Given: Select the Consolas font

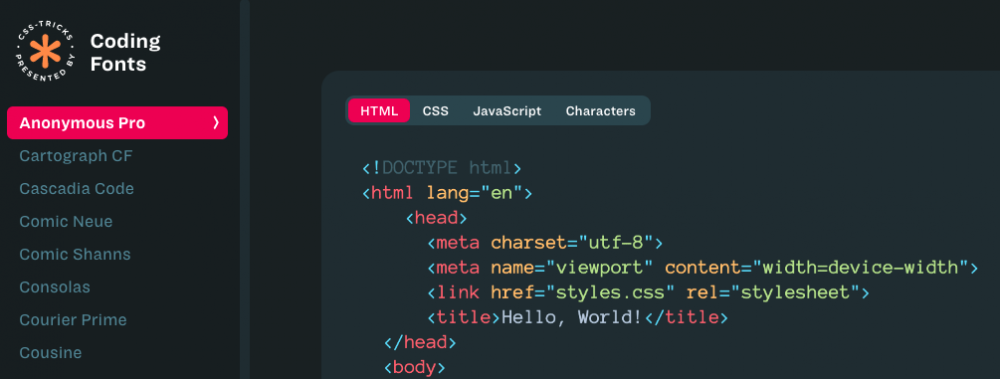Looking at the screenshot, I should pyautogui.click(x=55, y=287).
